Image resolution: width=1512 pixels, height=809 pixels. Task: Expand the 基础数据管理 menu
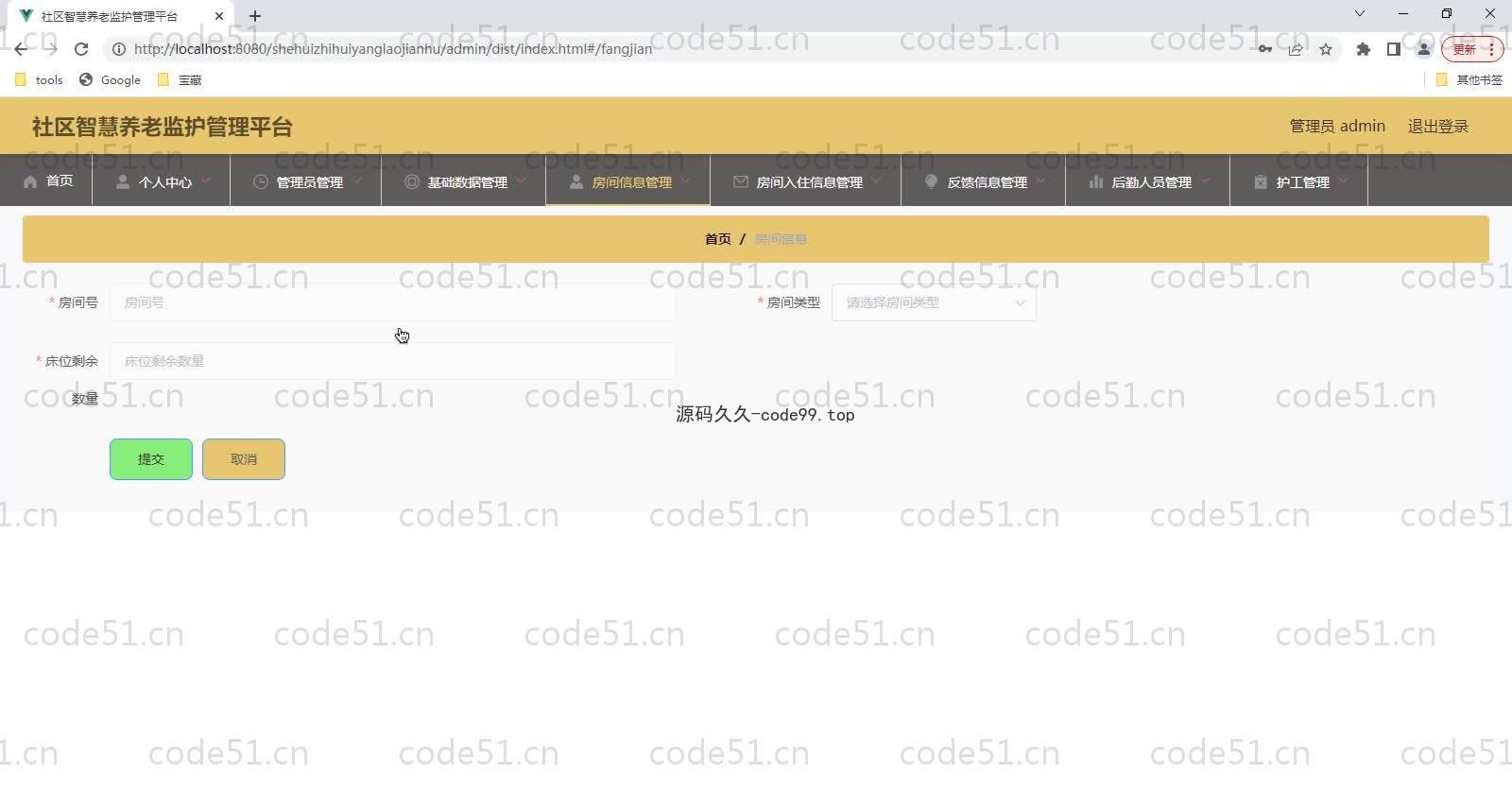tap(466, 182)
